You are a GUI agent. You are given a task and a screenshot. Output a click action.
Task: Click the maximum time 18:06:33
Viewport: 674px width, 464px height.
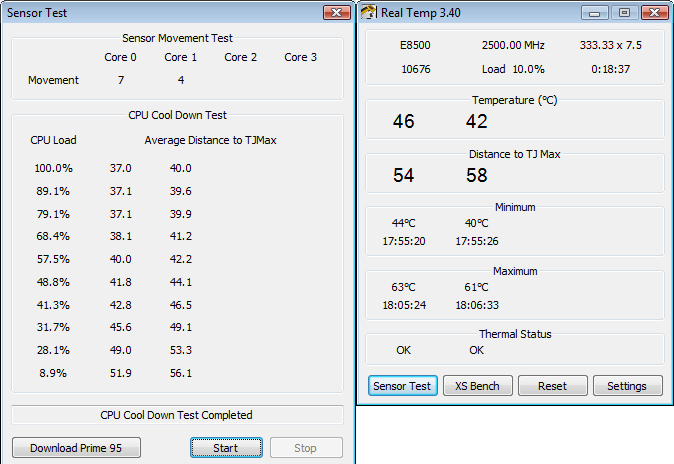tap(477, 305)
